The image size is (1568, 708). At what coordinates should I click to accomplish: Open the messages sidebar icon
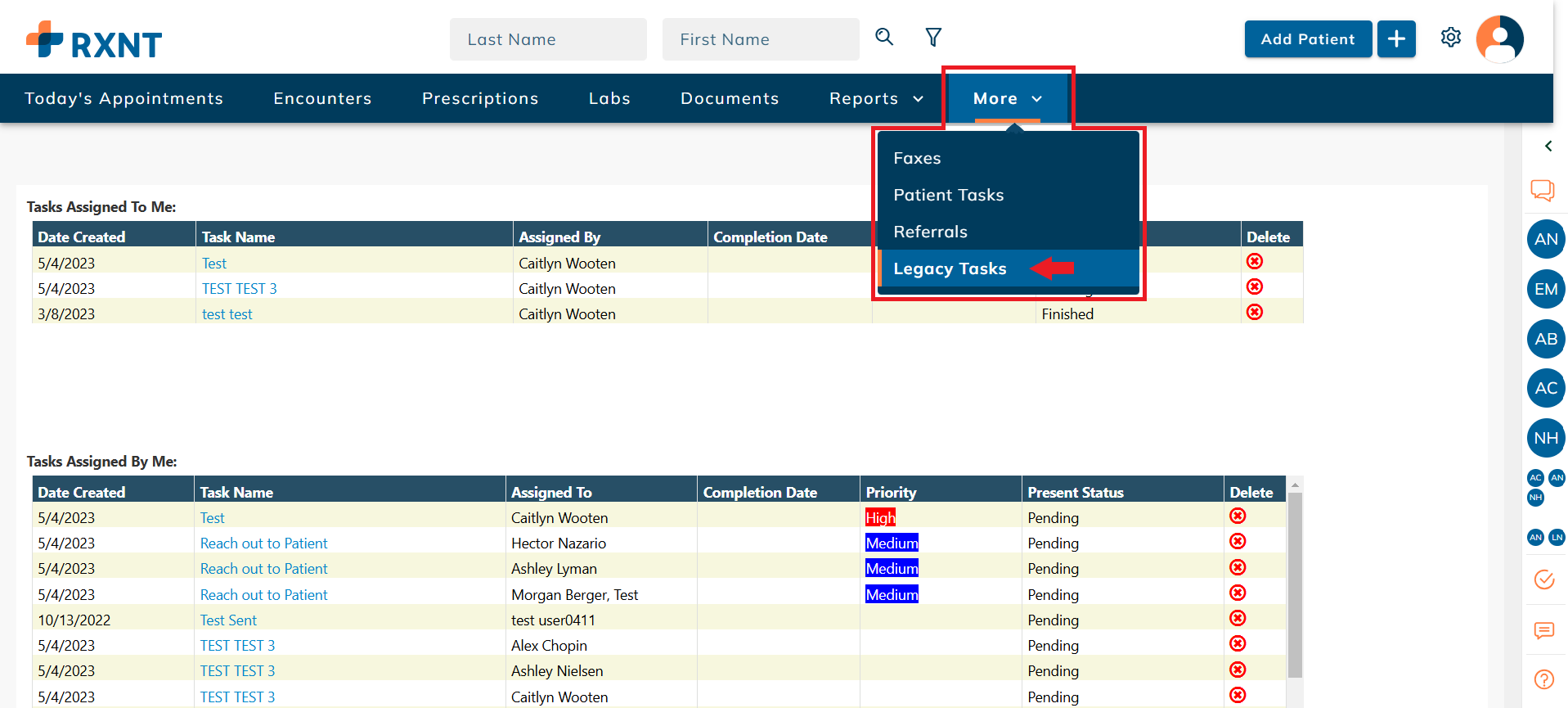1544,630
